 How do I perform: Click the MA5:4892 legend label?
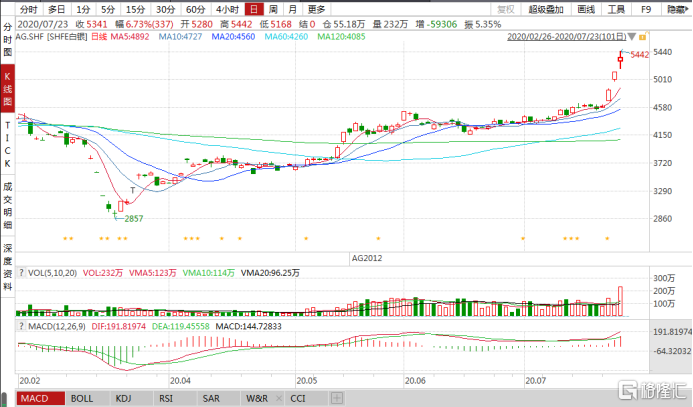click(x=129, y=37)
